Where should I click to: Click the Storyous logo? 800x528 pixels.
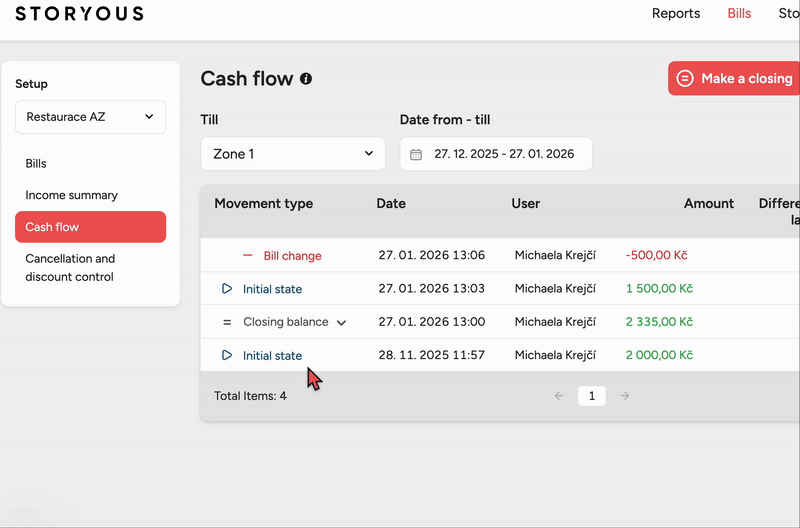pos(79,14)
